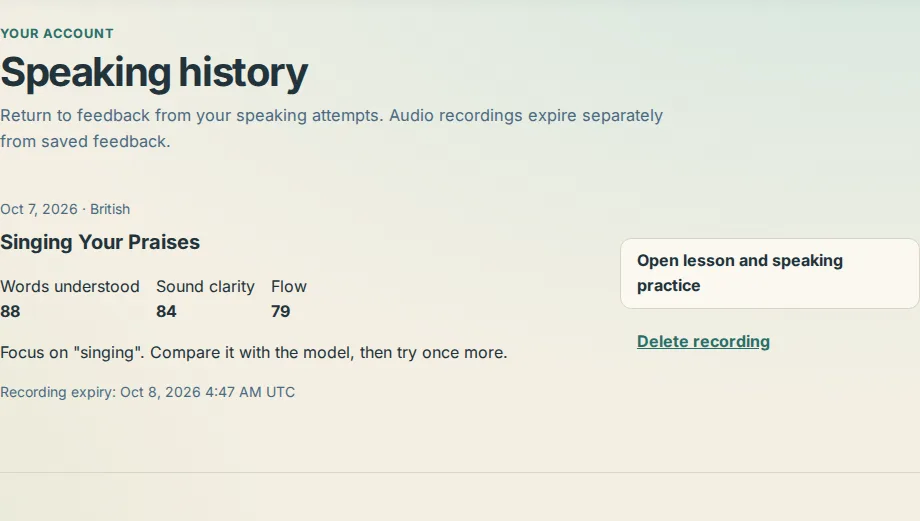Select the Singing Your Praises title

point(100,242)
